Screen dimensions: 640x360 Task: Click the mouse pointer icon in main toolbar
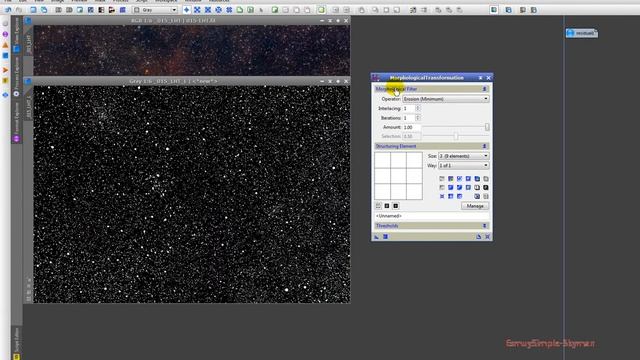(x=261, y=9)
